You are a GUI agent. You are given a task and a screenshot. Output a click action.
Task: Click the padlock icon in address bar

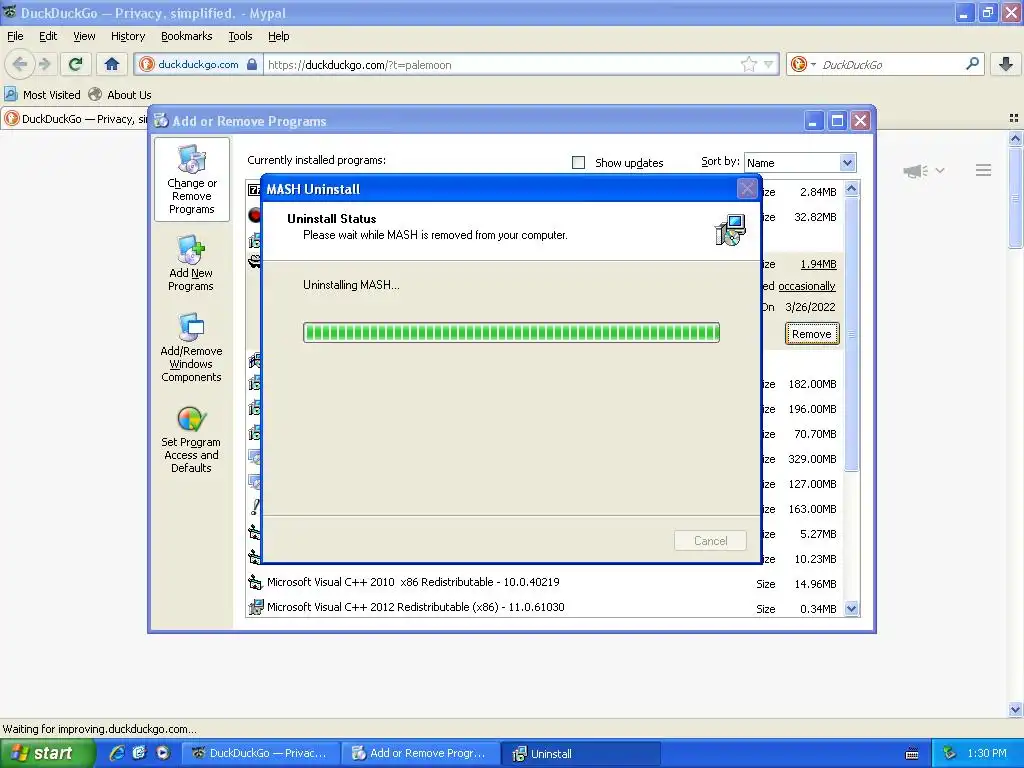point(252,65)
